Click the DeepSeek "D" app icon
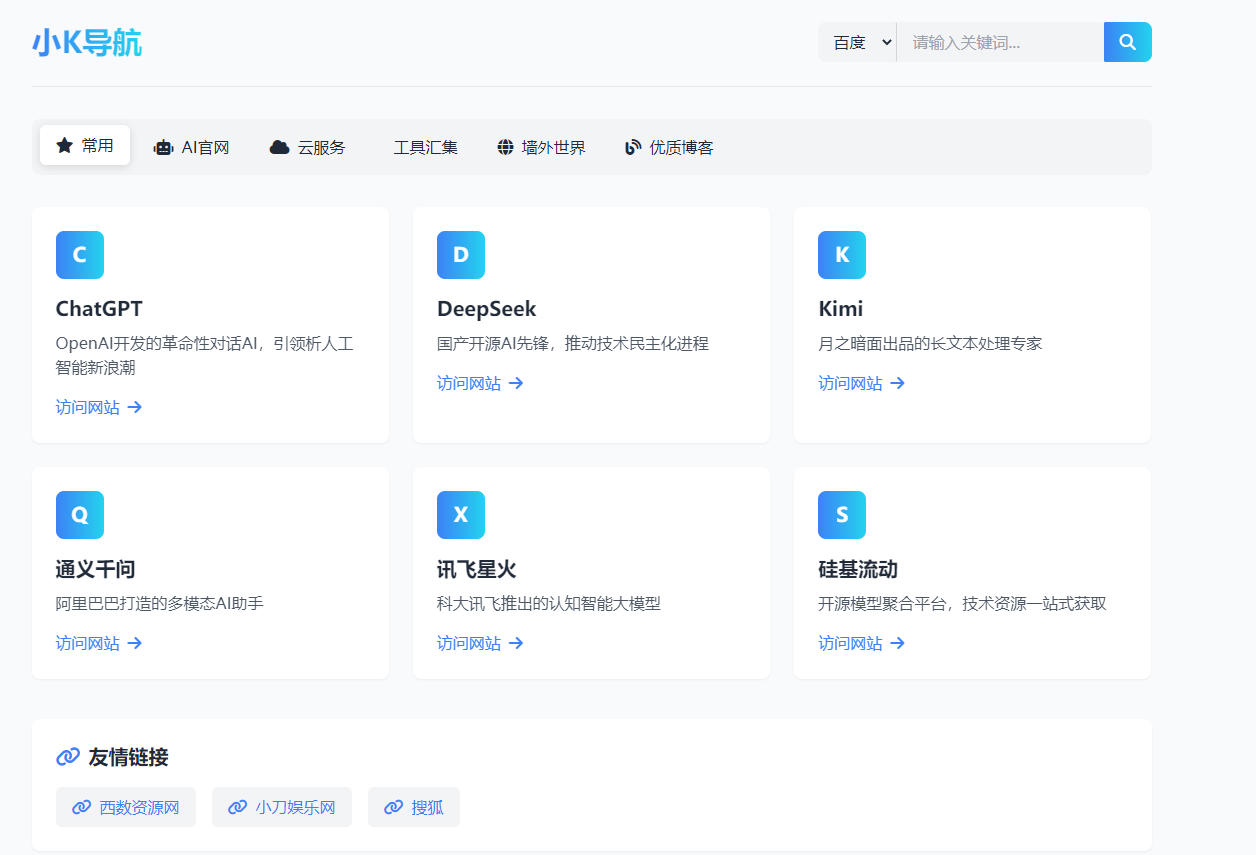This screenshot has height=855, width=1256. tap(460, 255)
